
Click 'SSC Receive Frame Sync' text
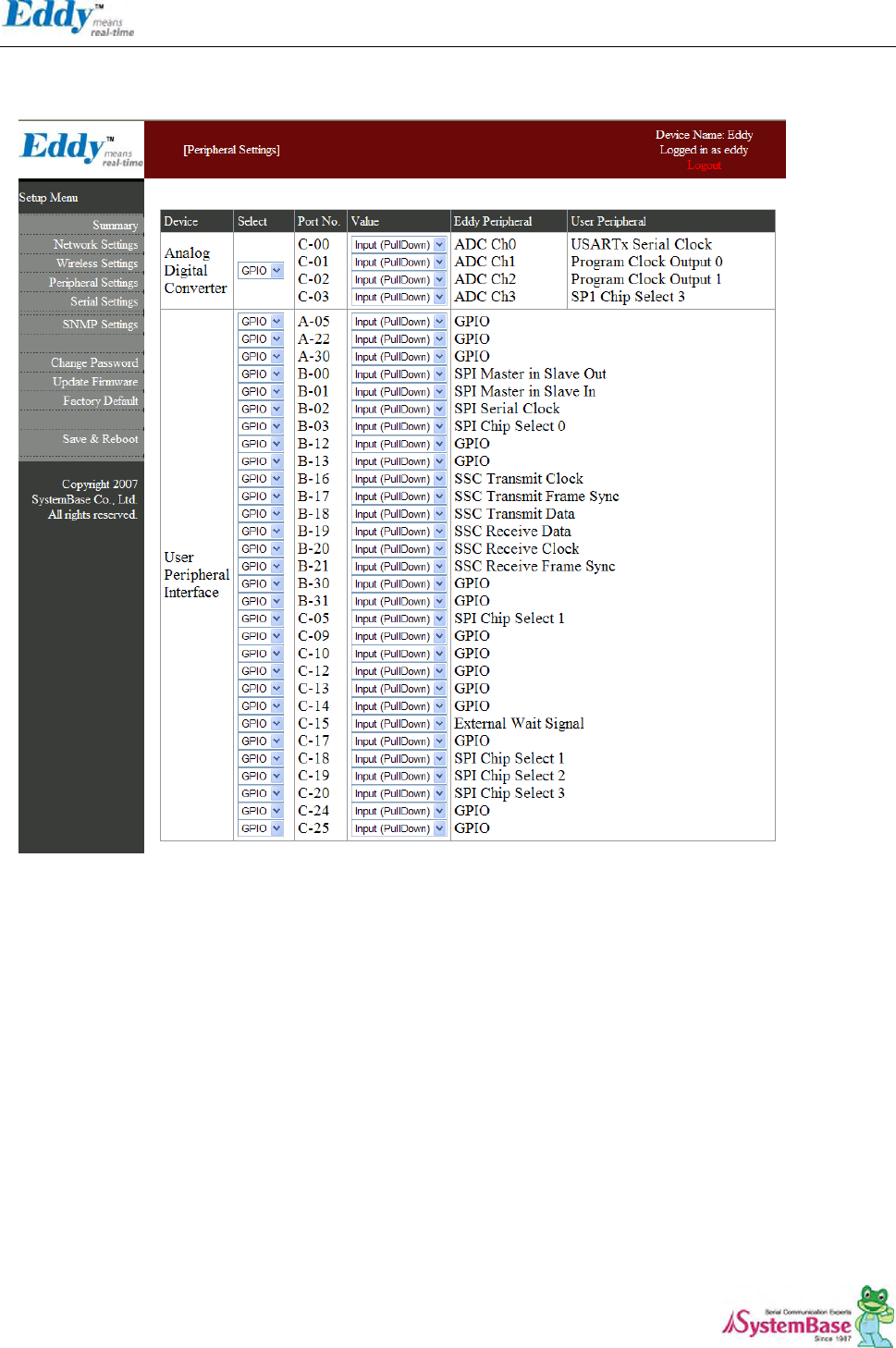(534, 567)
